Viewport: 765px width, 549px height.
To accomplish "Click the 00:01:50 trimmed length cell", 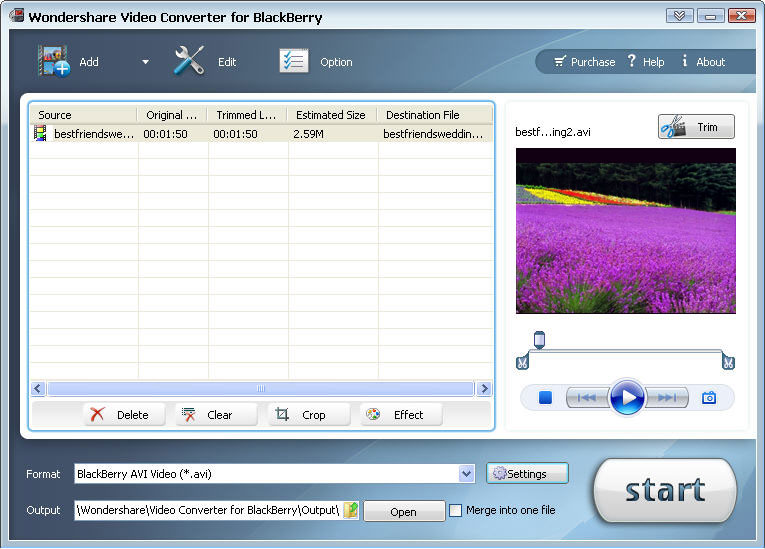I will (x=235, y=134).
